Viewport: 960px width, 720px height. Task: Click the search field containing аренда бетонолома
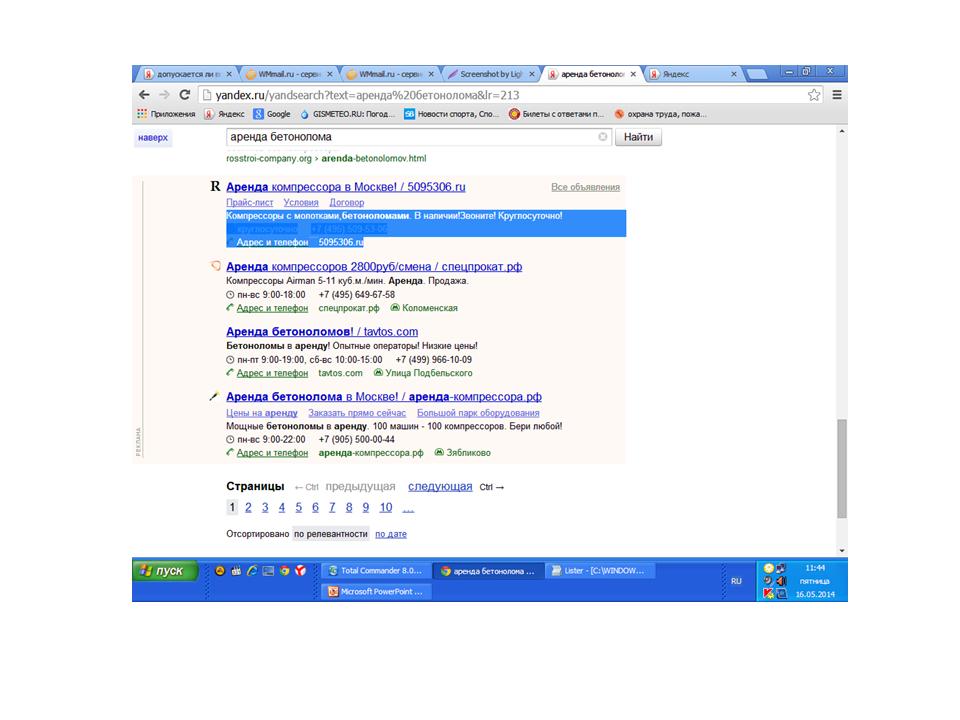point(418,137)
